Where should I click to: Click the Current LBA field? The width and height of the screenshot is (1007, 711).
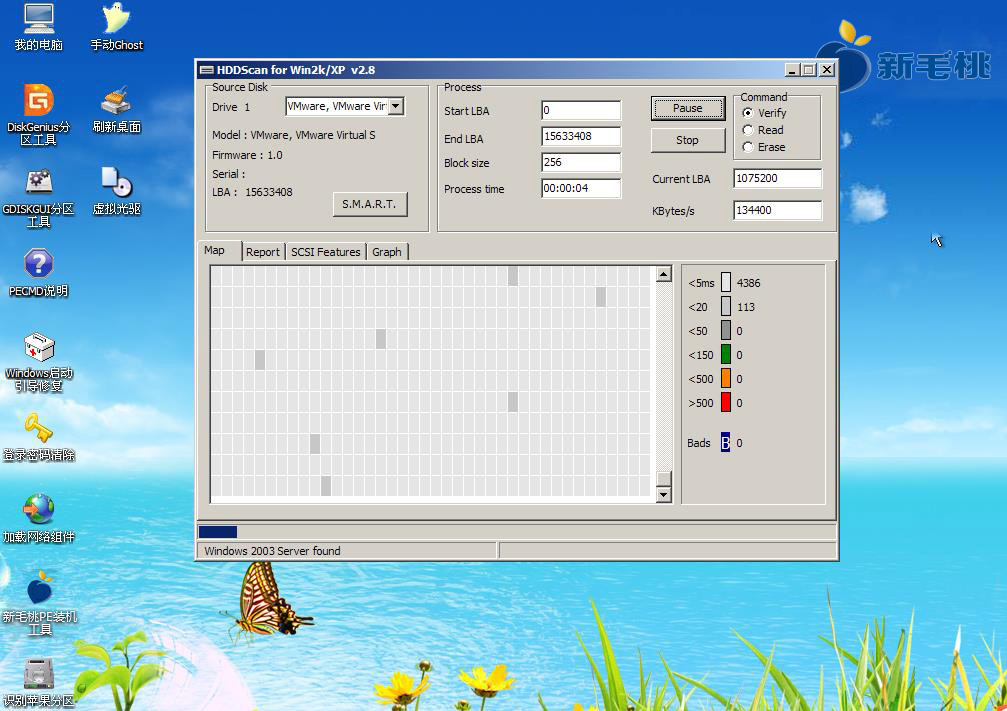click(x=777, y=178)
